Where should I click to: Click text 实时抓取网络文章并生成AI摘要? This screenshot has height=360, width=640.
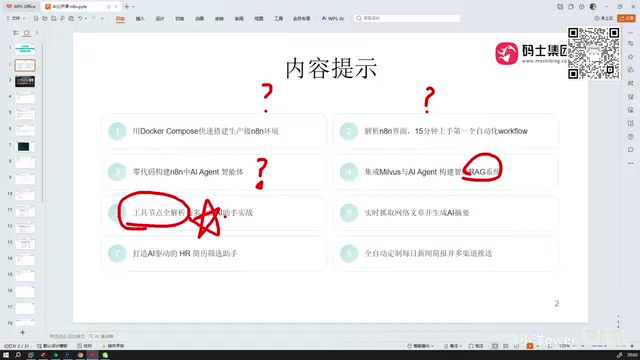coord(417,213)
